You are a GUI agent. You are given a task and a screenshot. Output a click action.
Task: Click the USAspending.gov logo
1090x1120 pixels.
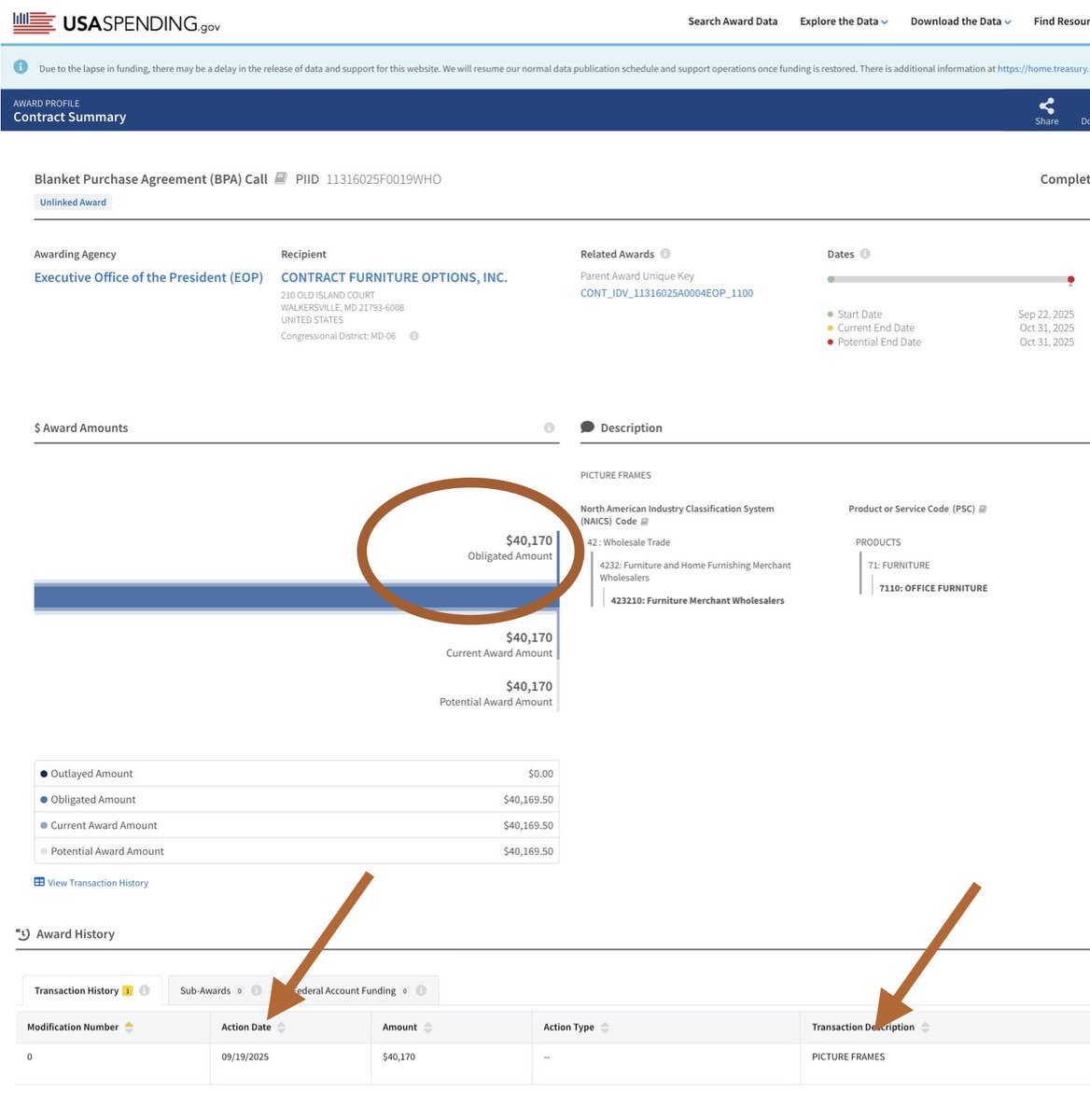pos(117,22)
